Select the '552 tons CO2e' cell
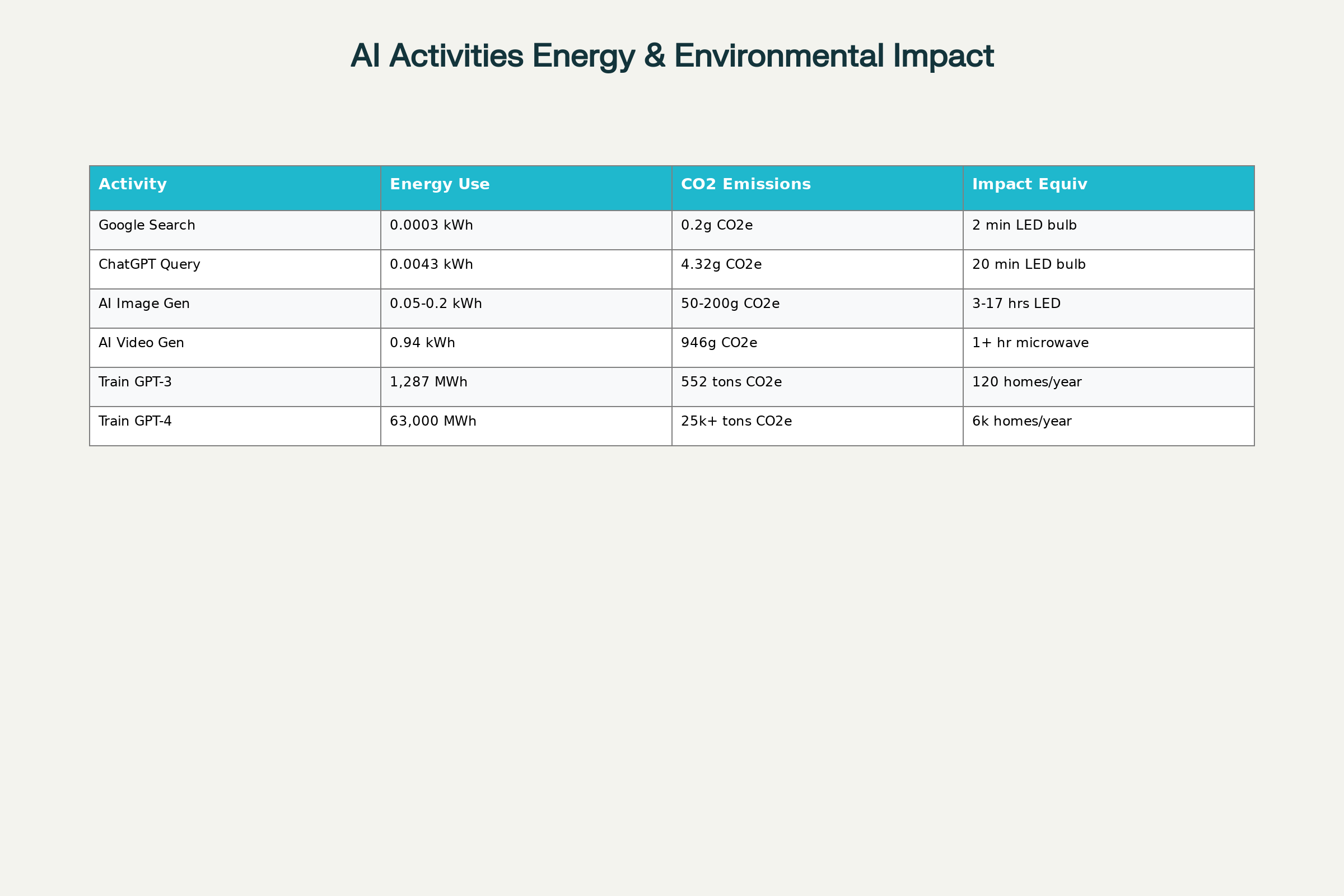This screenshot has height=896, width=1344. tap(731, 382)
